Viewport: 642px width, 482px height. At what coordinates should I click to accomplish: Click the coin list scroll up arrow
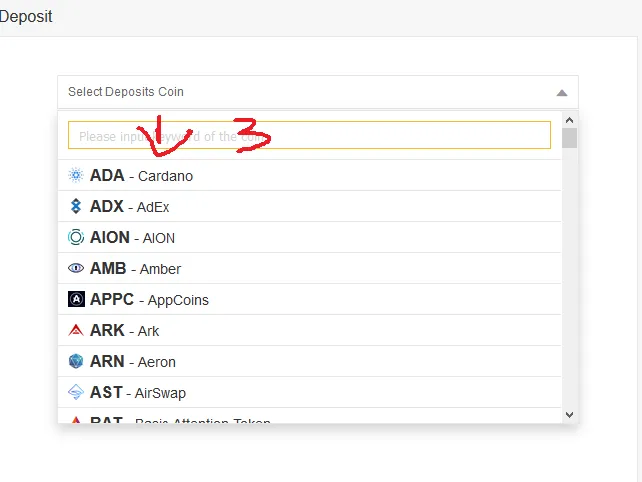[x=569, y=120]
